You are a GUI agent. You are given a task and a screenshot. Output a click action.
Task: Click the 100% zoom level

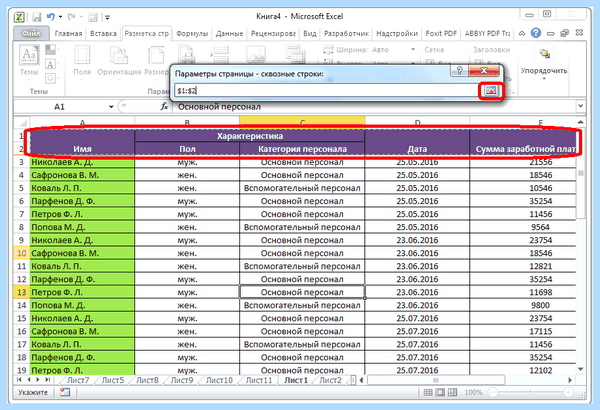473,392
